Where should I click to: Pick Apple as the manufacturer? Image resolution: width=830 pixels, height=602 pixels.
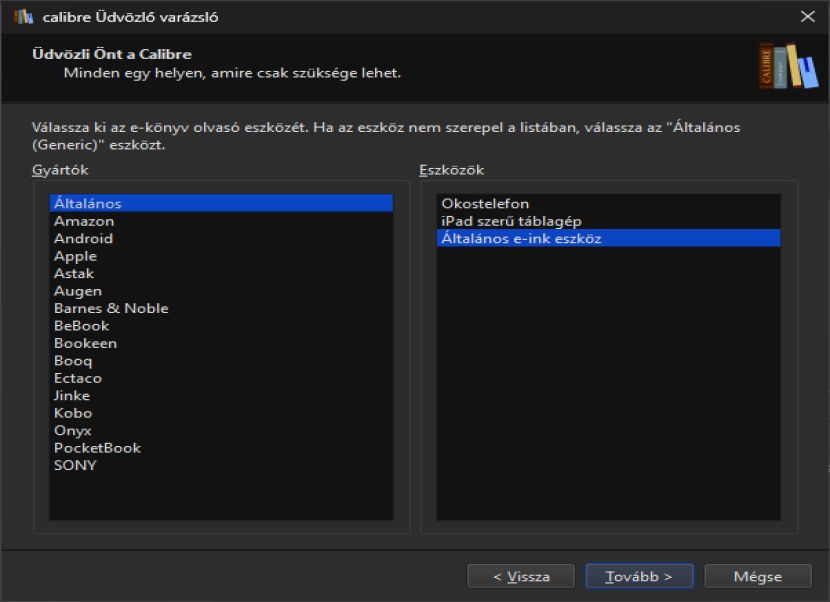pos(221,256)
